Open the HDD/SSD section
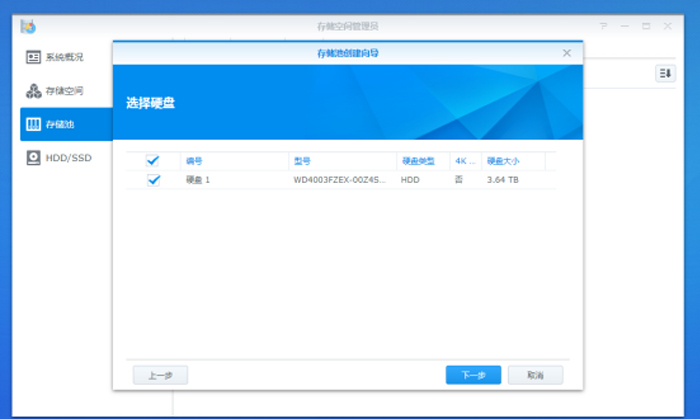Viewport: 700px width, 419px height. click(66, 158)
